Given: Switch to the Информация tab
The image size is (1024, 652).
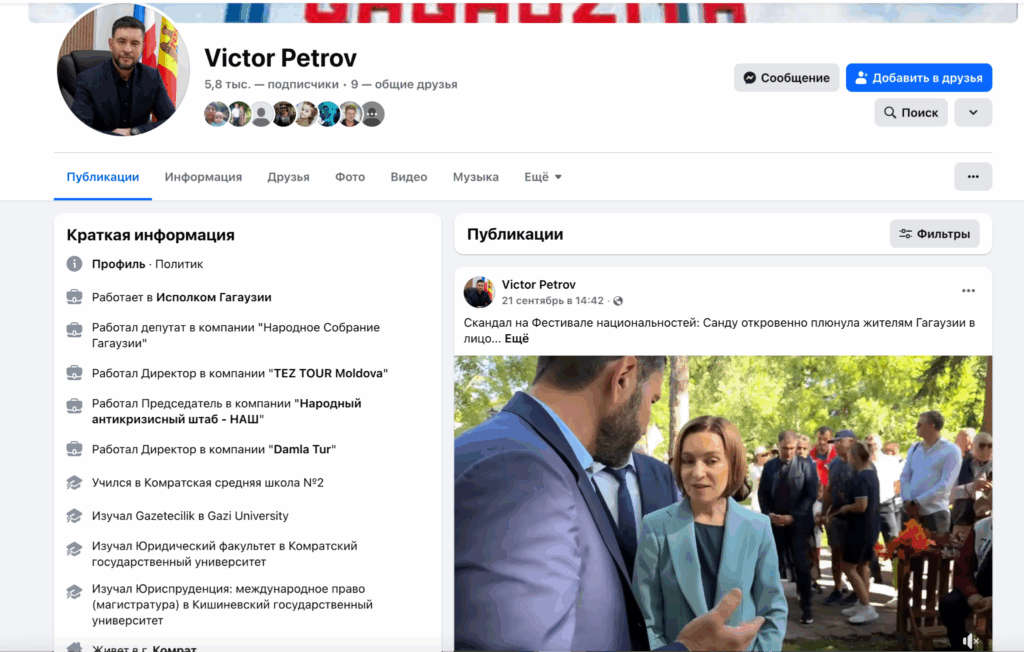Looking at the screenshot, I should pyautogui.click(x=203, y=177).
